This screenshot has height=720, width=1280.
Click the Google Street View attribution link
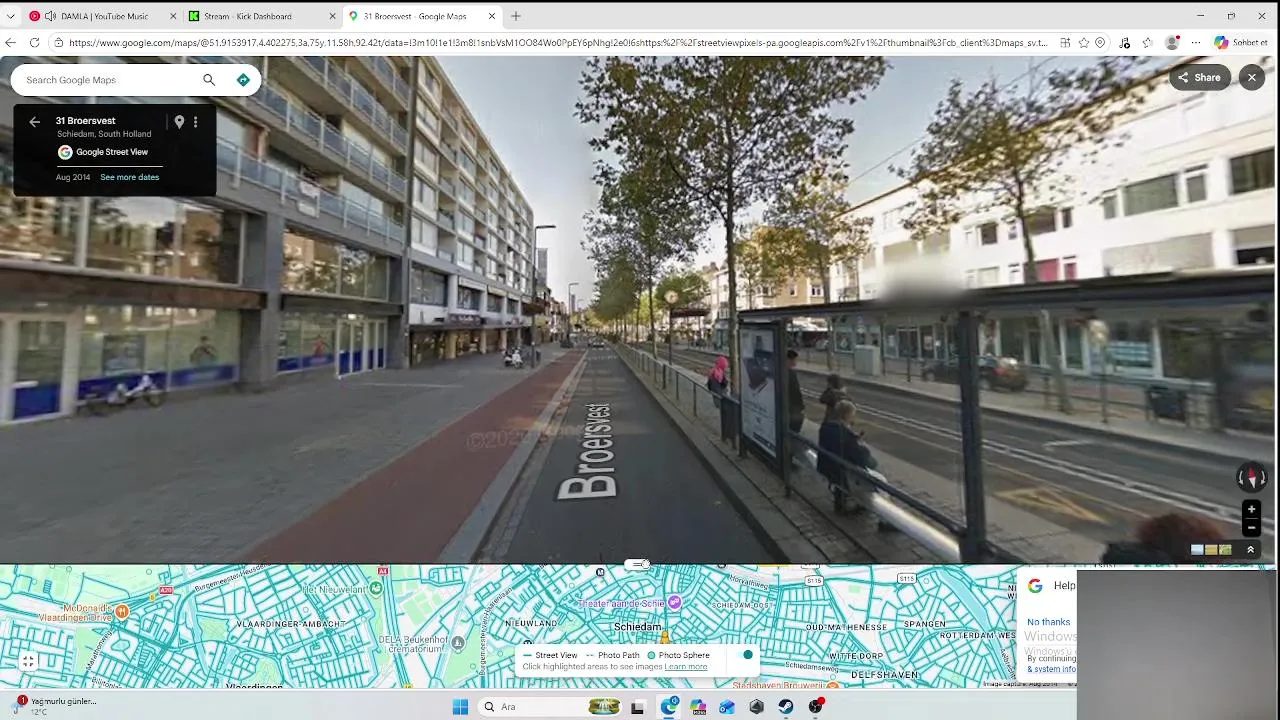(x=104, y=152)
